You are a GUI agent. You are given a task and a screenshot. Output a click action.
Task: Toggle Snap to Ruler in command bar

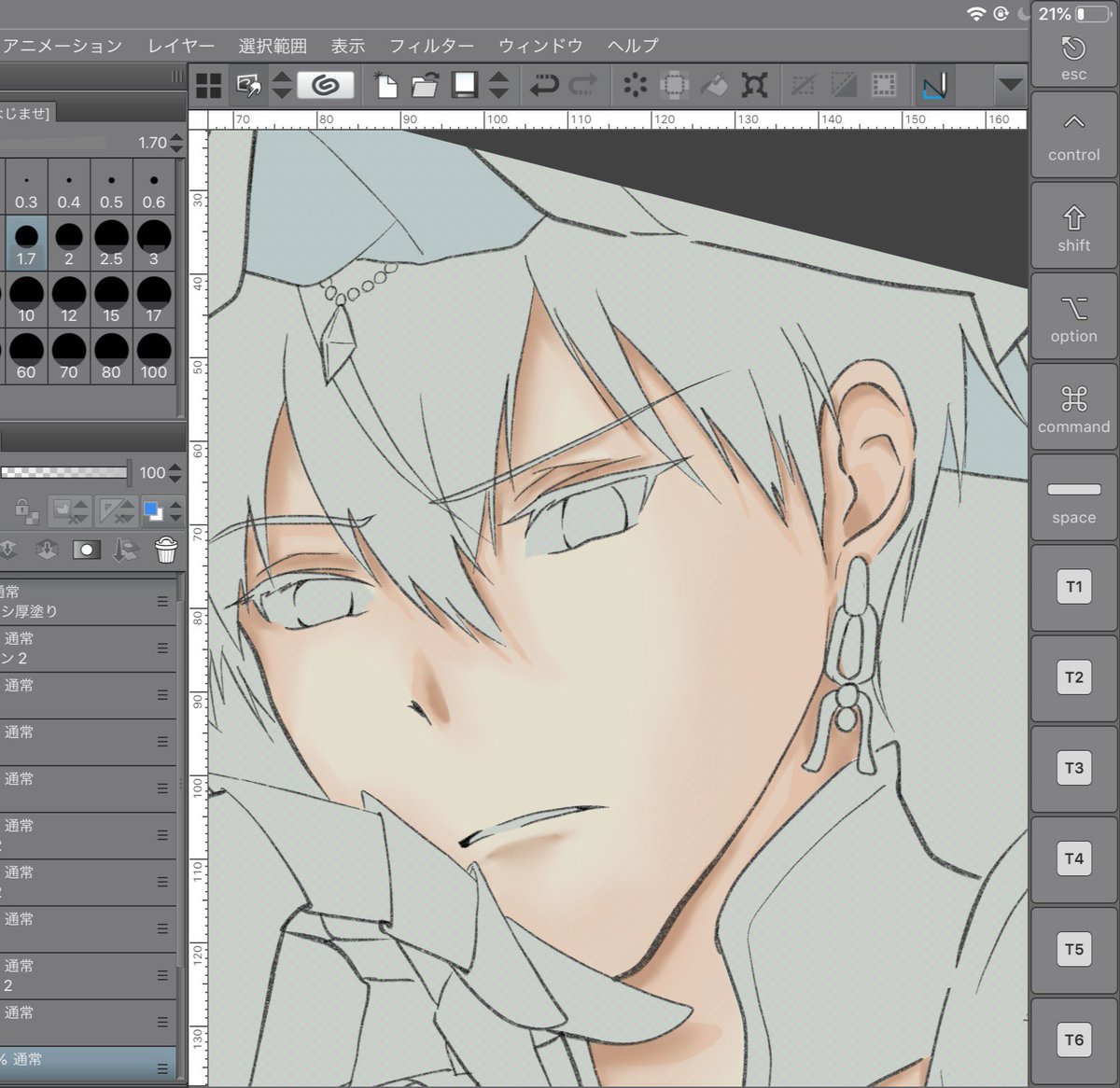point(934,86)
